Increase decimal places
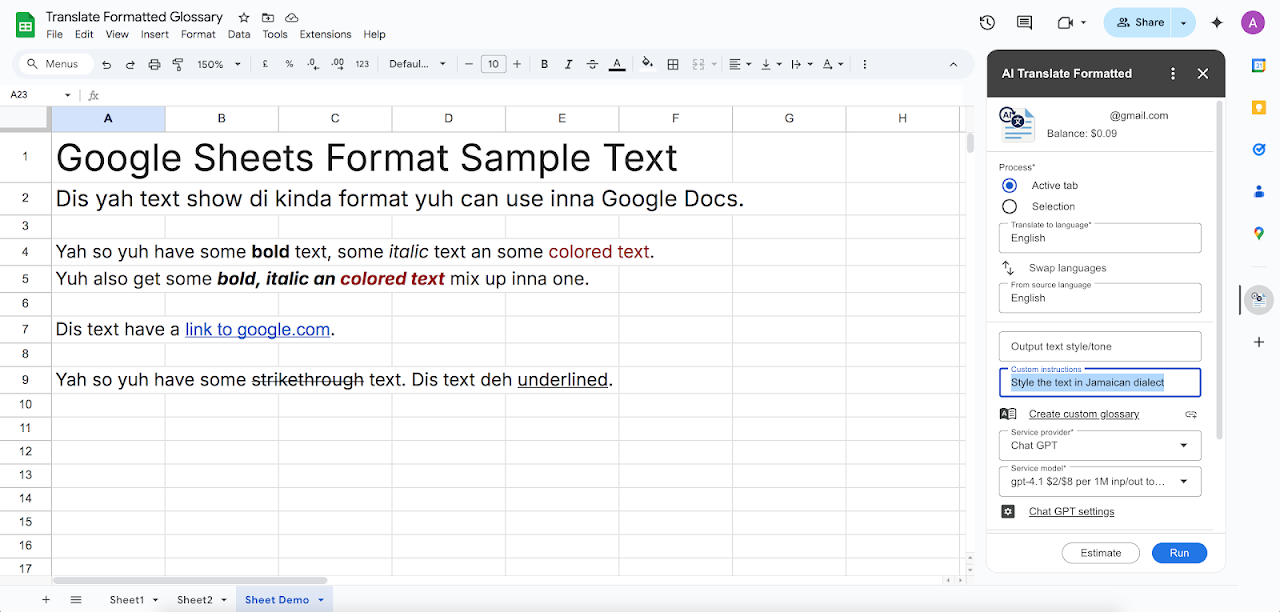Screen dimensions: 1280x612 tap(337, 64)
